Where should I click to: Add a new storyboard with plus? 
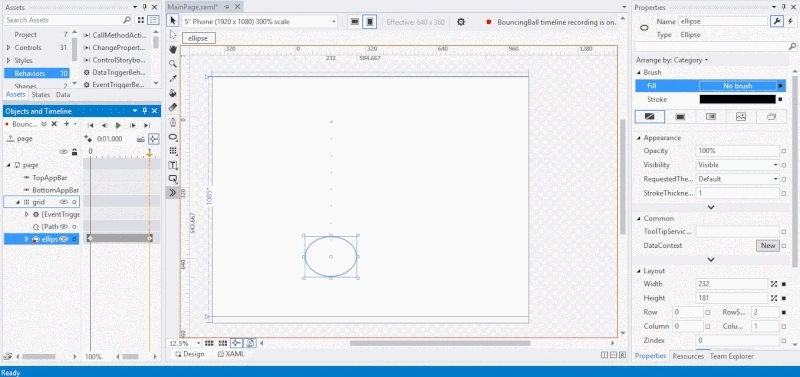[66, 124]
